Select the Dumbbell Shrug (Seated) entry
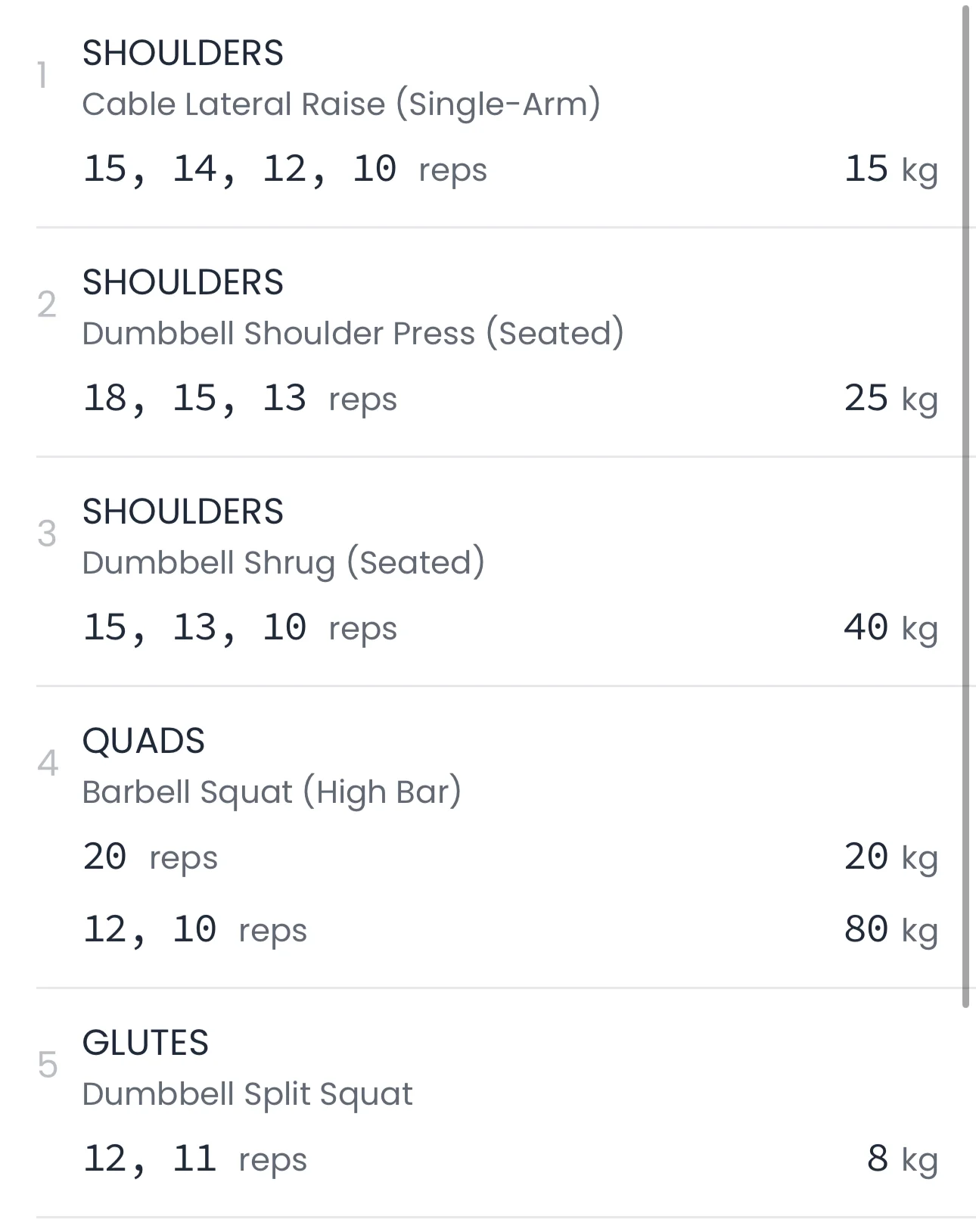Screen dimensions: 976x1232 point(283,563)
